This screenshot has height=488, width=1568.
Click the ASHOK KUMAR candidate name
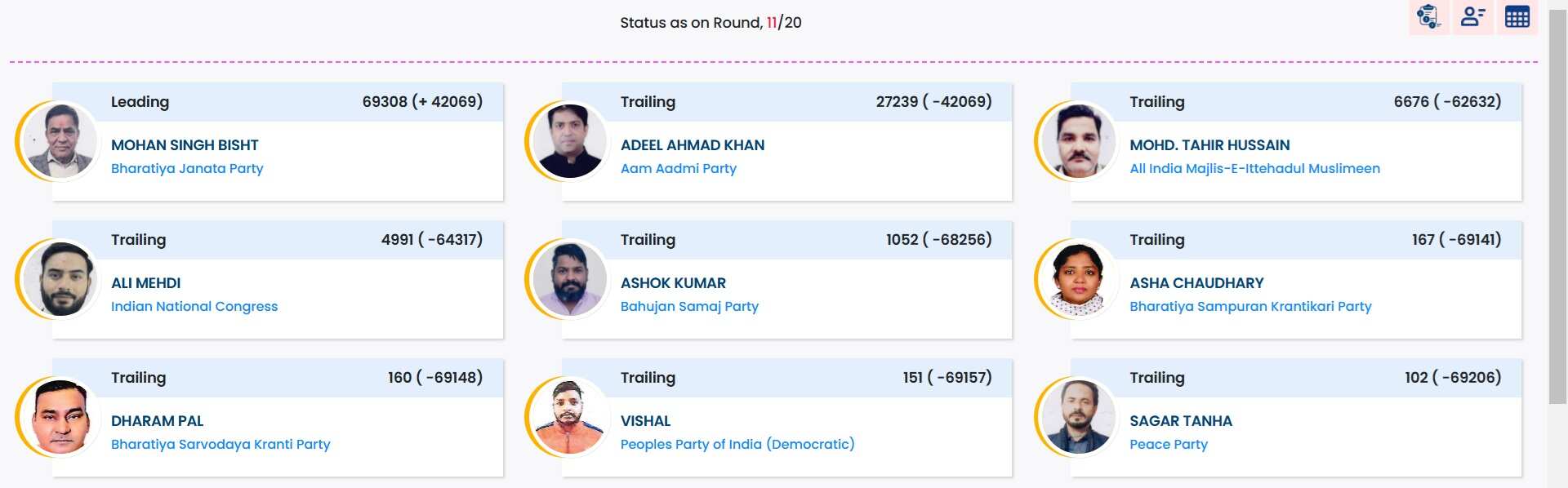point(673,283)
